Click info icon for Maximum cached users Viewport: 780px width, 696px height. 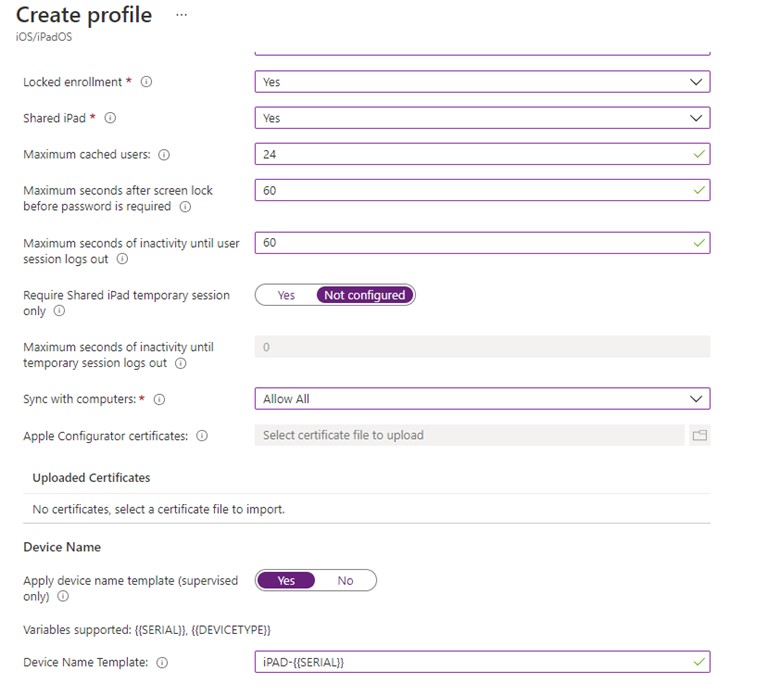click(x=164, y=155)
